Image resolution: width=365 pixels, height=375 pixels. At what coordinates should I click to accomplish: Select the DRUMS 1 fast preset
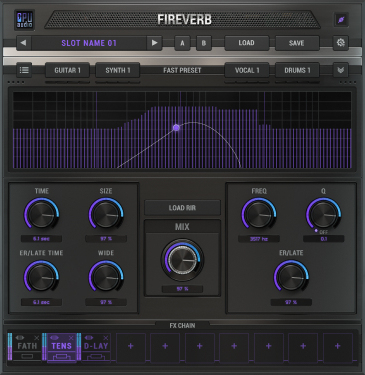[x=297, y=70]
